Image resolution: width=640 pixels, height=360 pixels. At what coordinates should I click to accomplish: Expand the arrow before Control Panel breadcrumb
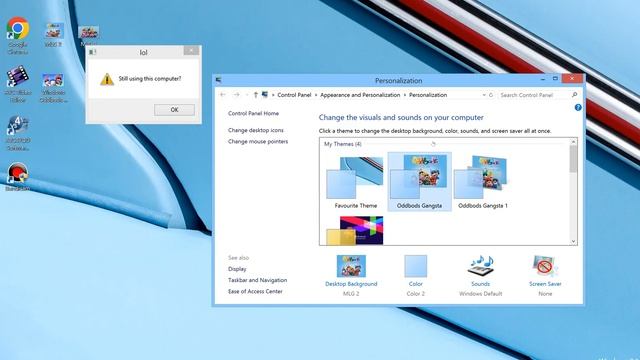(x=273, y=95)
